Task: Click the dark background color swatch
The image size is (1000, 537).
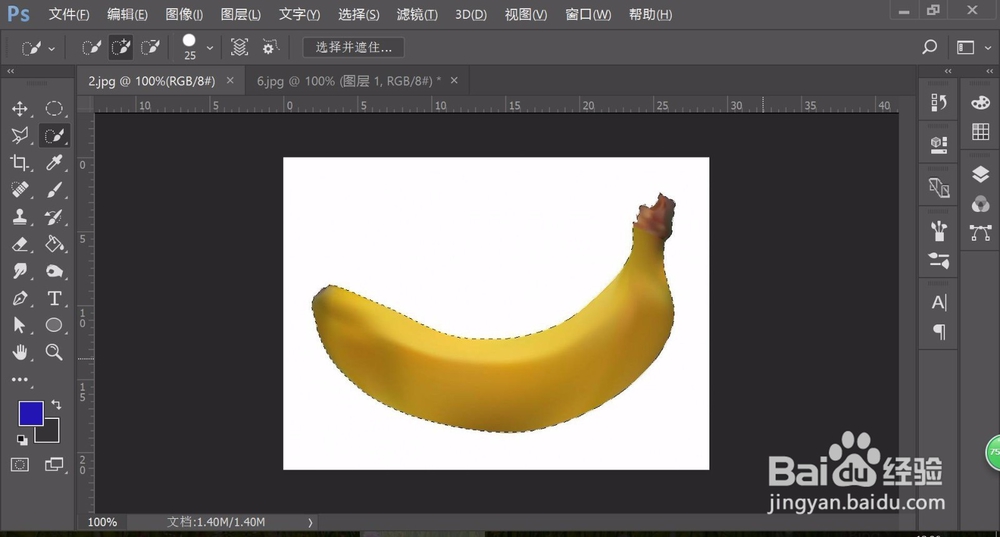Action: pos(51,434)
